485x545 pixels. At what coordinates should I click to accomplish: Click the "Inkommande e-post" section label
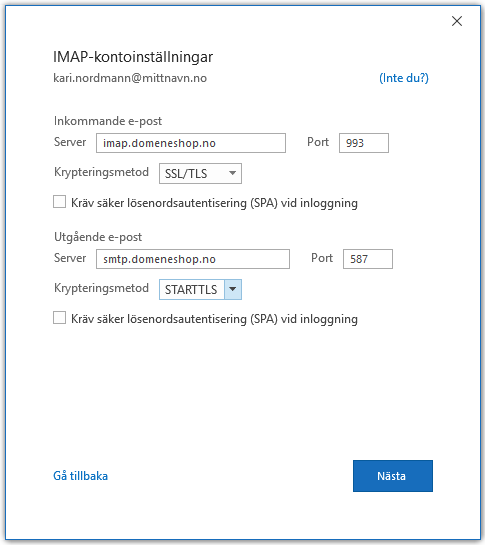pos(108,121)
